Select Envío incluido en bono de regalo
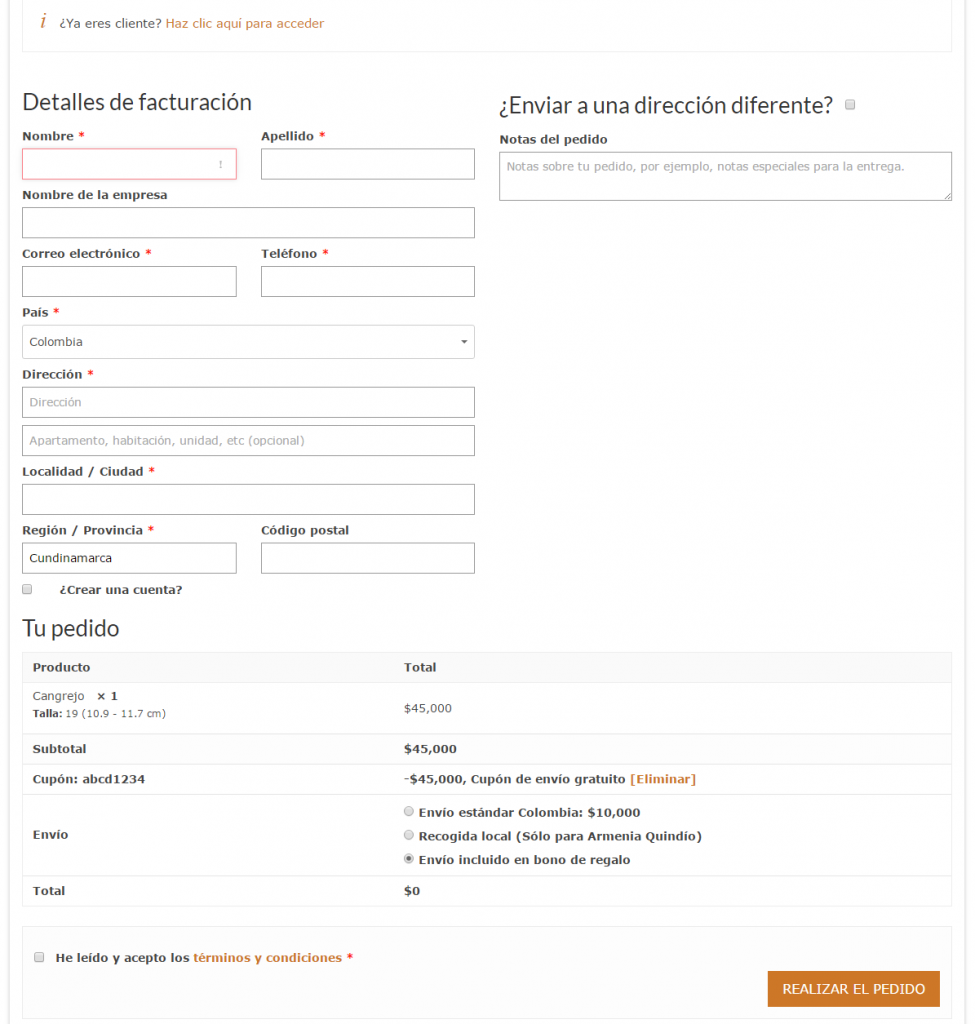 pos(409,858)
